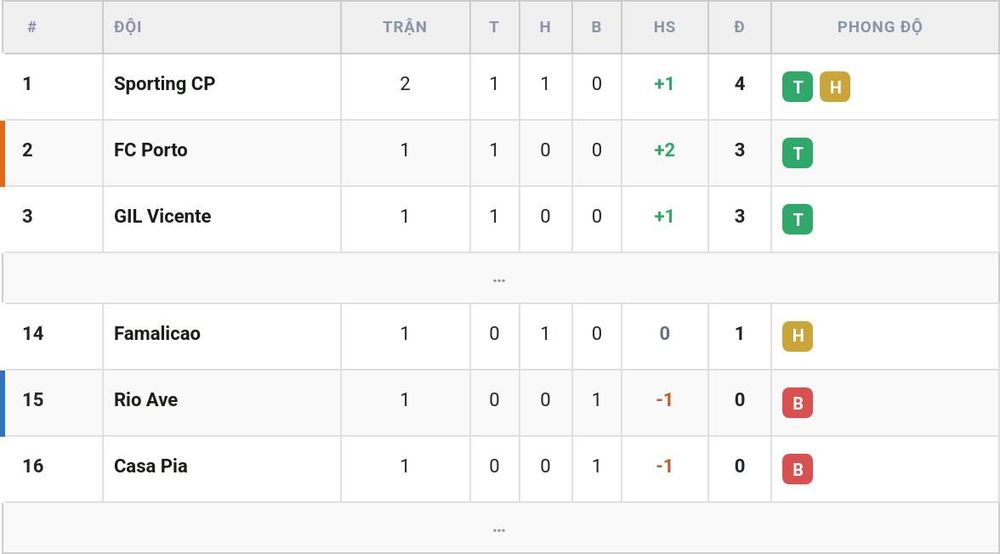1000x554 pixels.
Task: Open the Rio Ave team link
Action: click(146, 400)
